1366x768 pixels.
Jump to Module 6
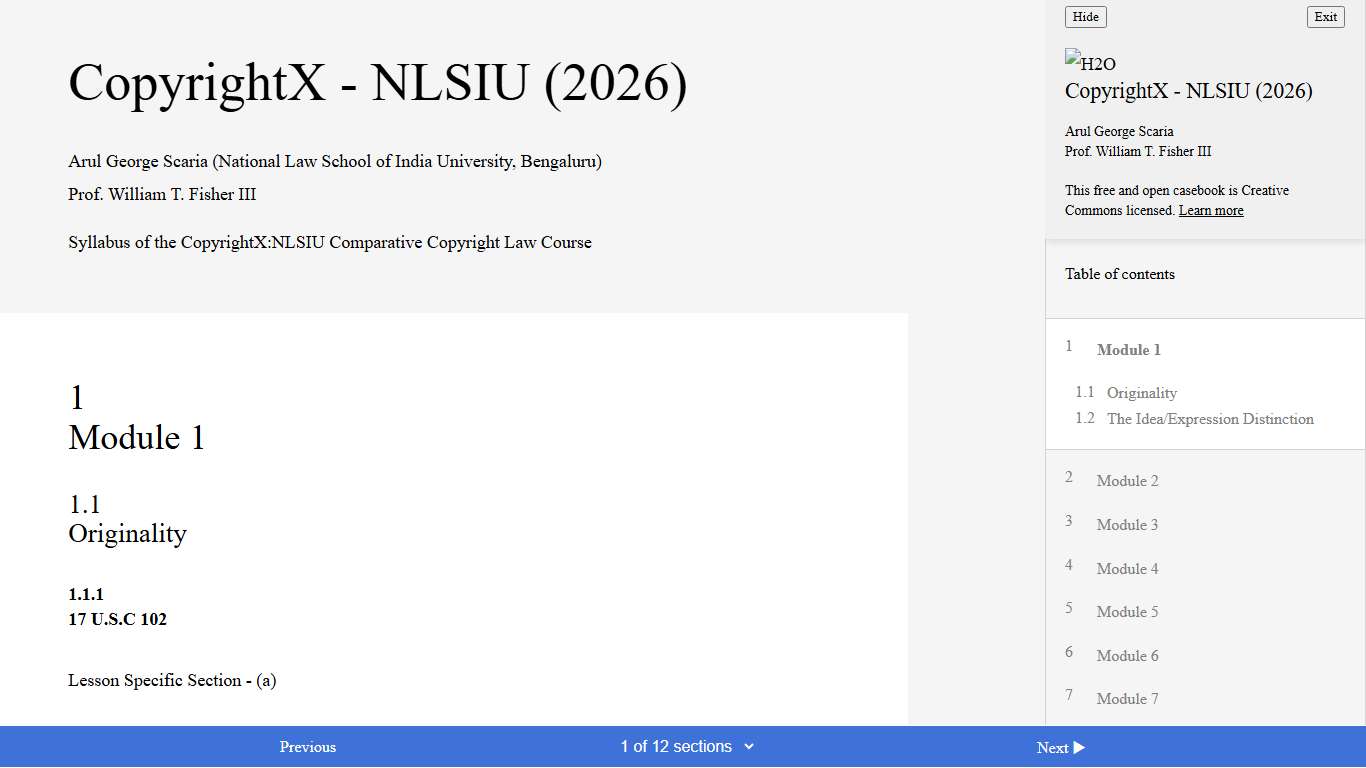[1127, 655]
